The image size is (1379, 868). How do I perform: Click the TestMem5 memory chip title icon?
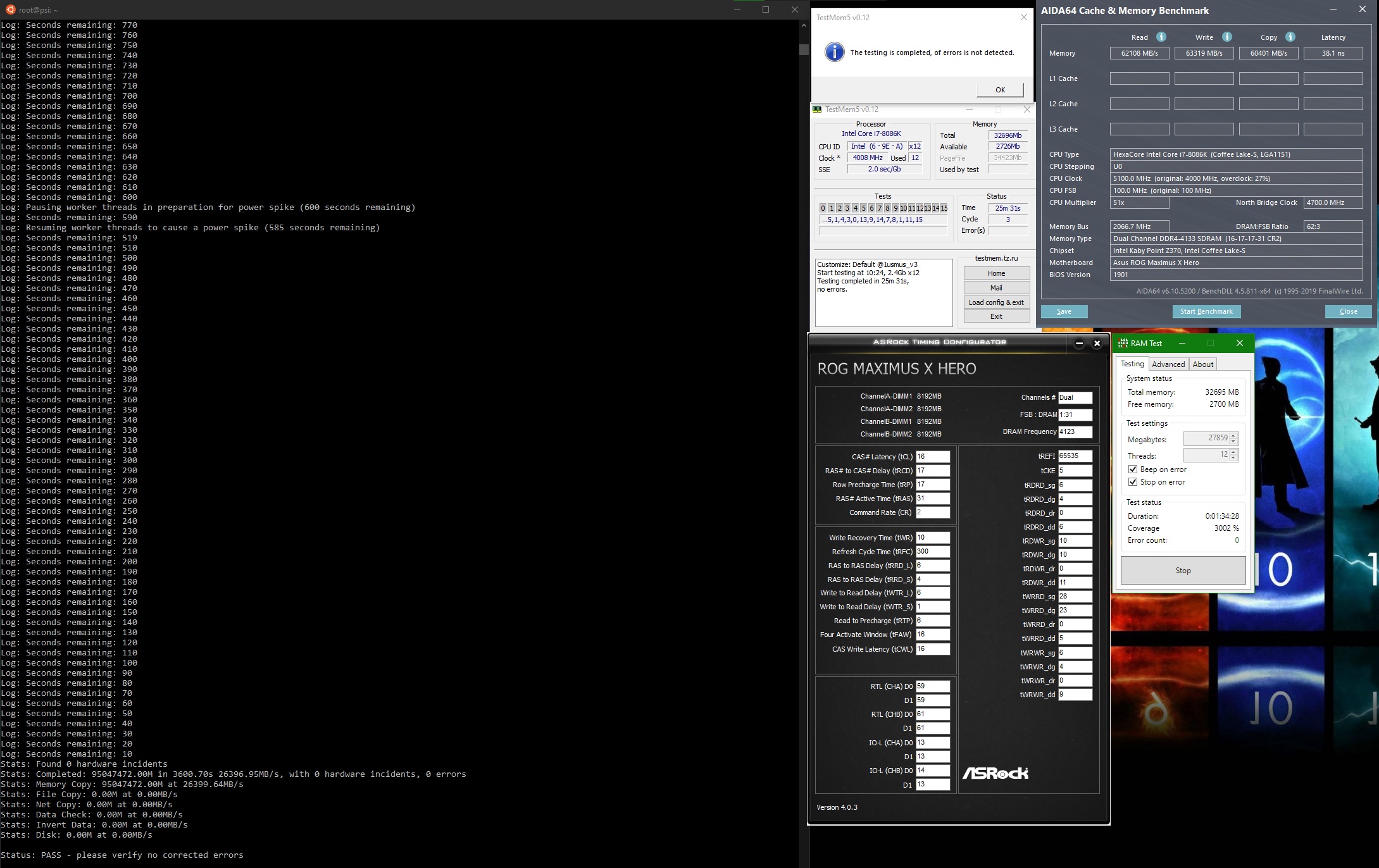(817, 109)
